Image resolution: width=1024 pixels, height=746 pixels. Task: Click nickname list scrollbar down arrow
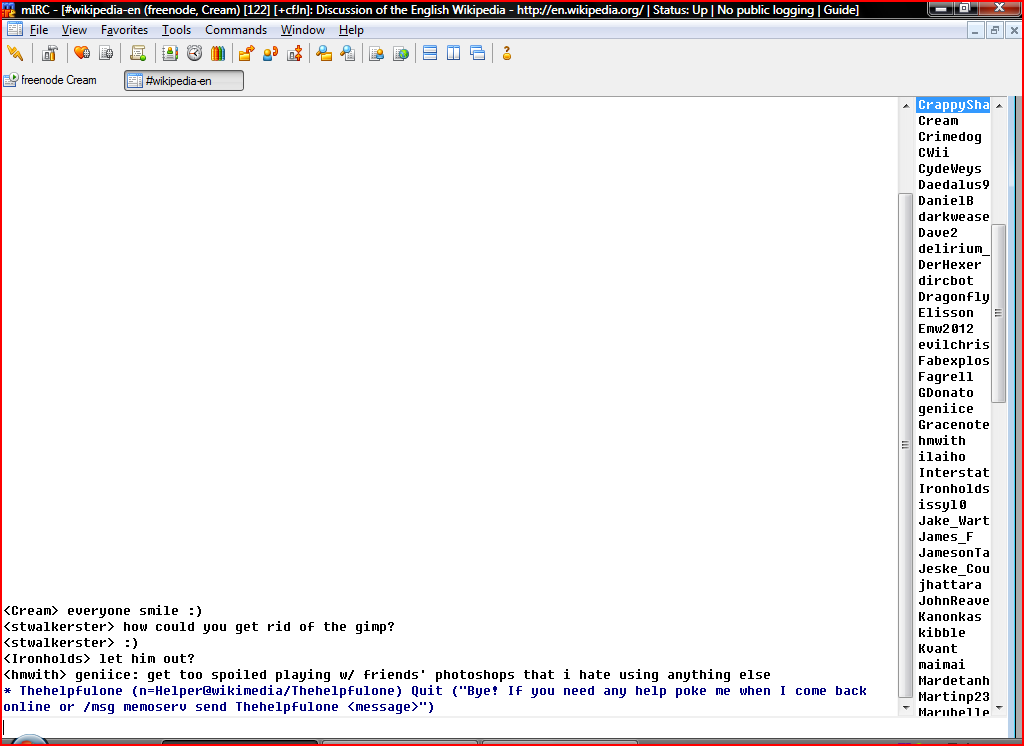point(999,708)
